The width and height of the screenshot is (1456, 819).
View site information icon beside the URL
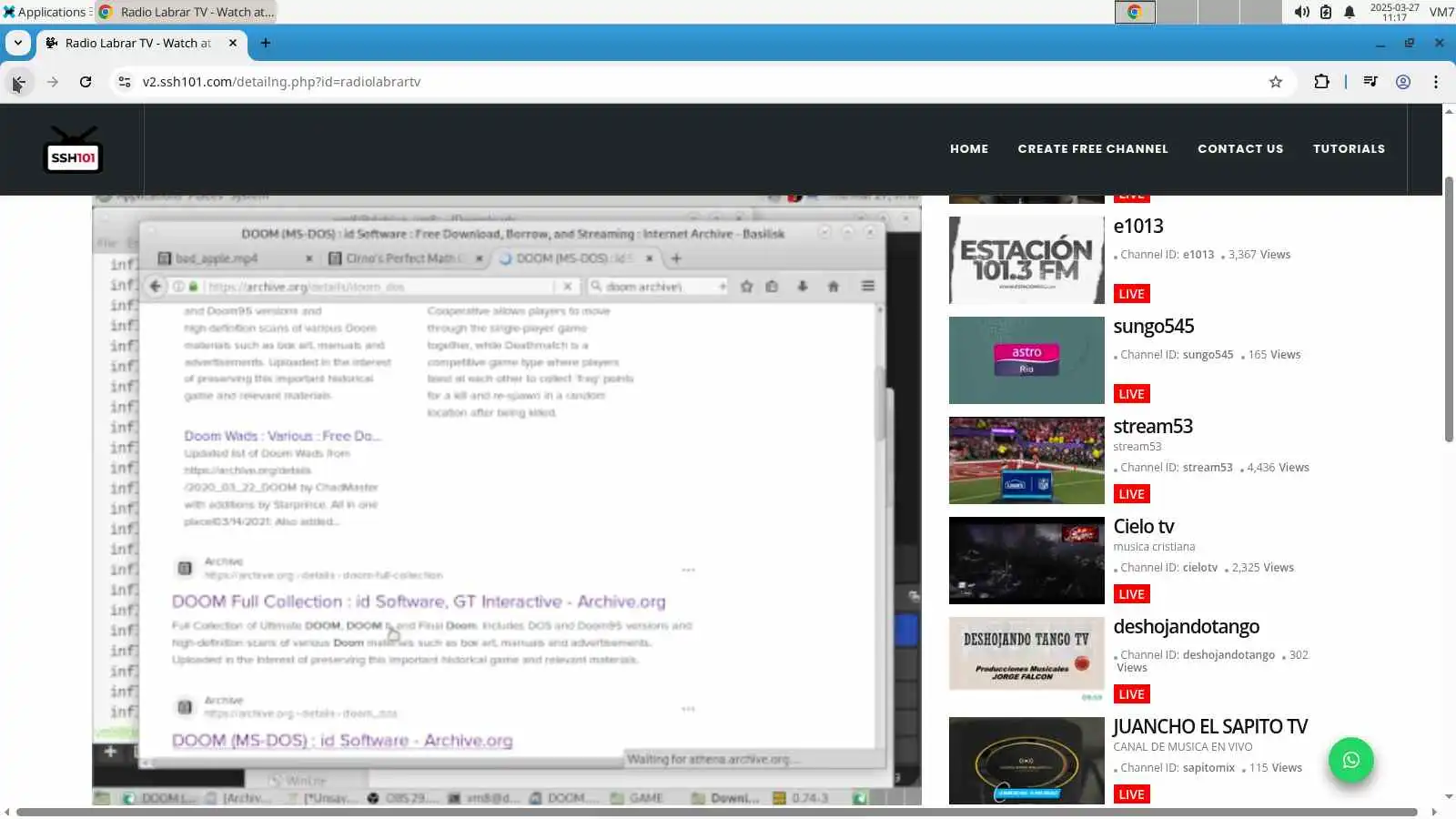(x=125, y=82)
